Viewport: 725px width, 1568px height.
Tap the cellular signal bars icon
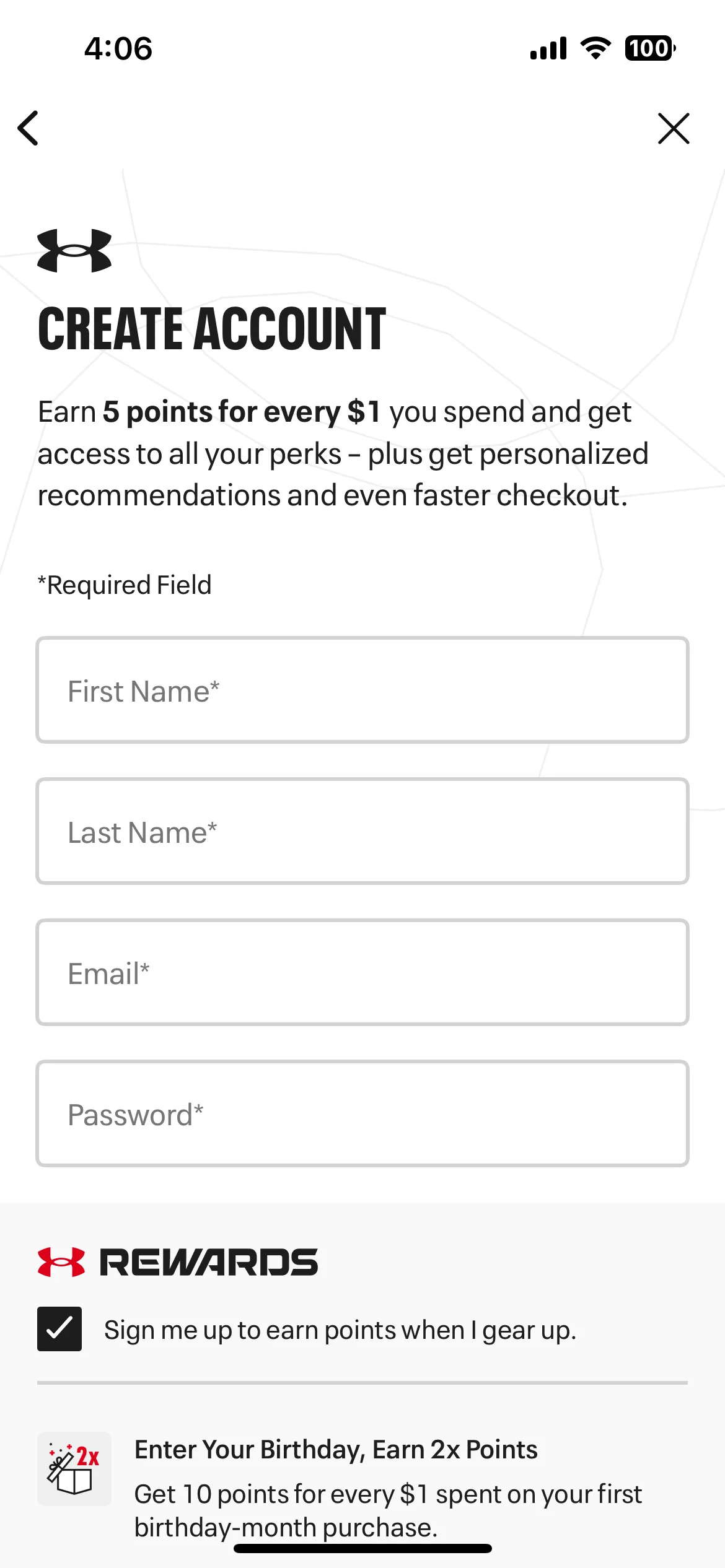tap(548, 48)
